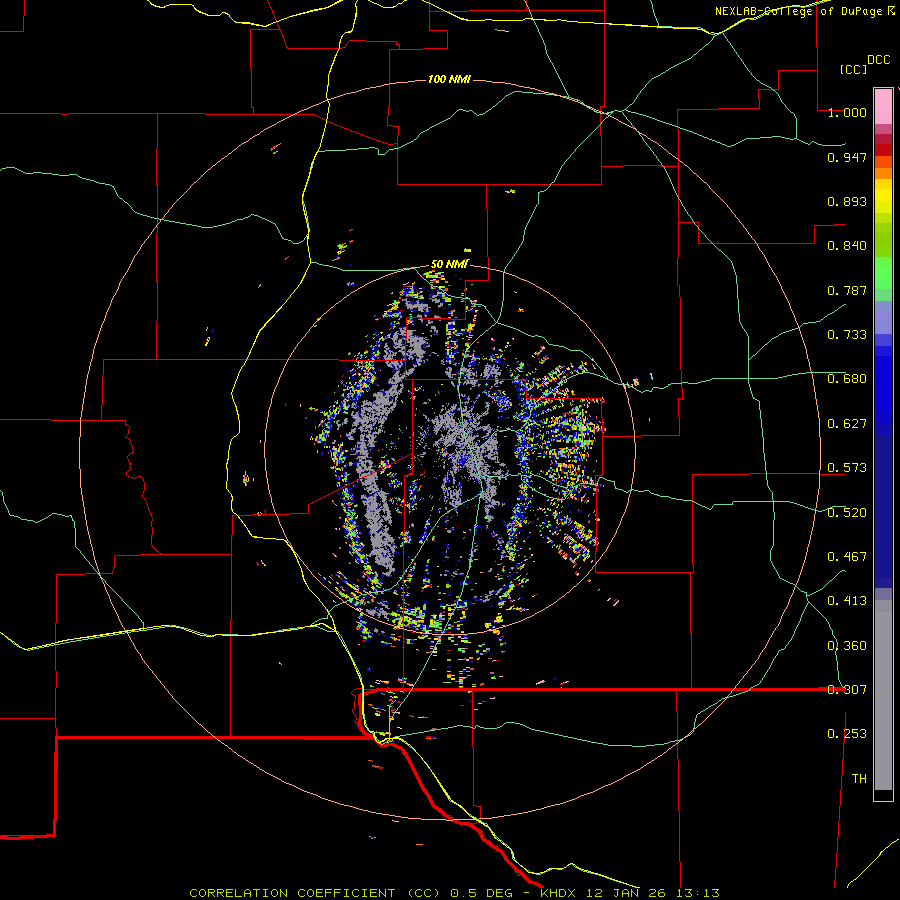Click the [CC] unit label
Viewport: 900px width, 900px height.
click(853, 69)
